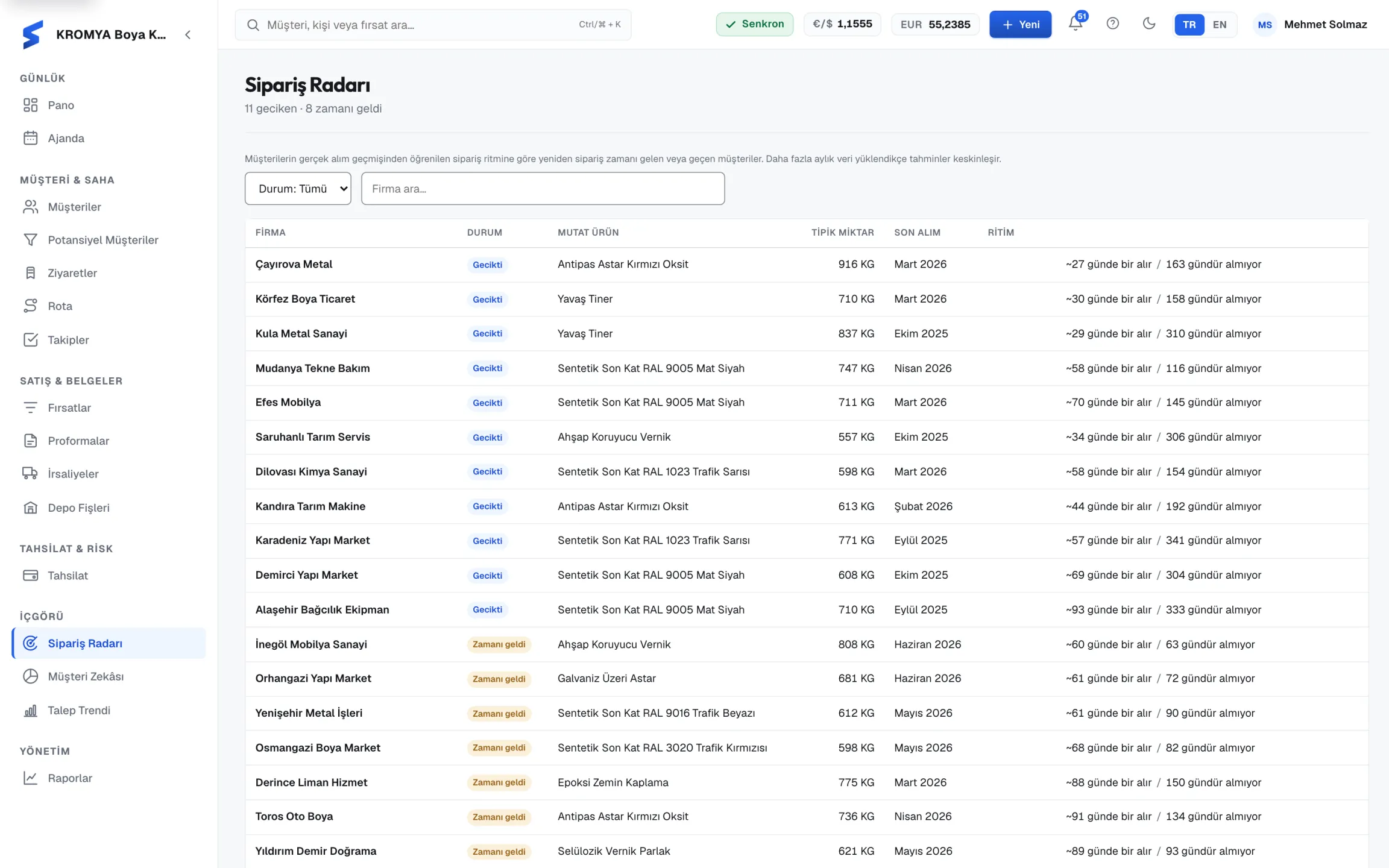Viewport: 1389px width, 868px height.
Task: Open Potansiyel Müşteriler funnel icon
Action: tap(30, 240)
